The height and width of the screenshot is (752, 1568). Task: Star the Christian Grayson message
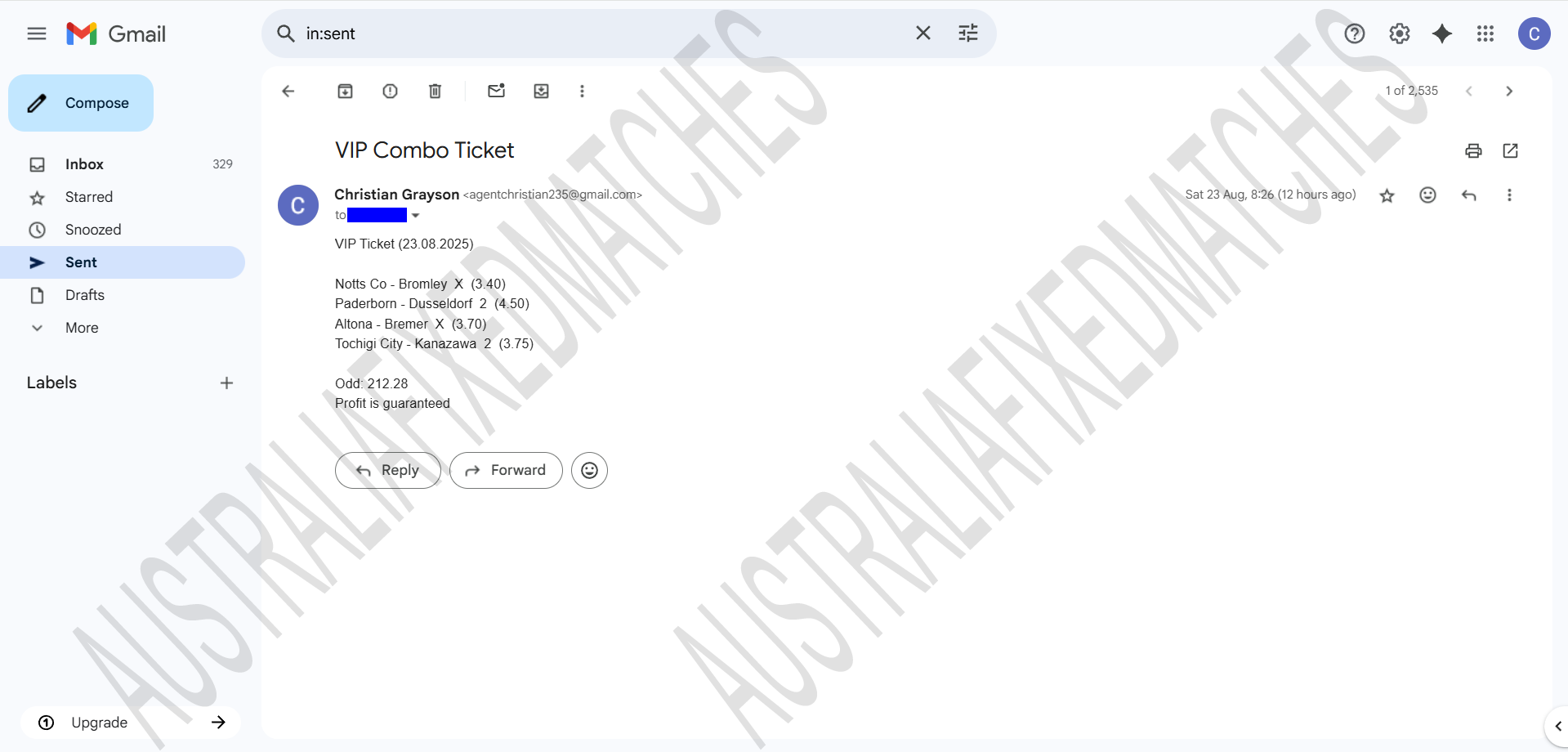(1387, 195)
